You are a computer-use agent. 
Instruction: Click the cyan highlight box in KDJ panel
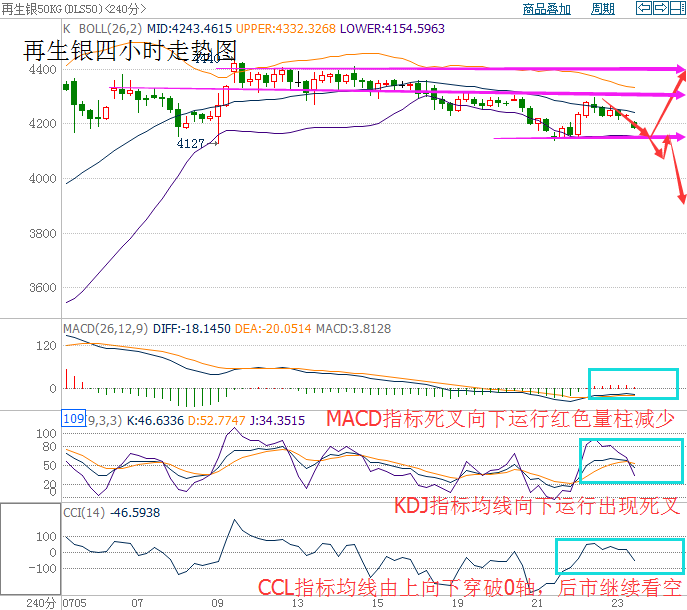631,461
